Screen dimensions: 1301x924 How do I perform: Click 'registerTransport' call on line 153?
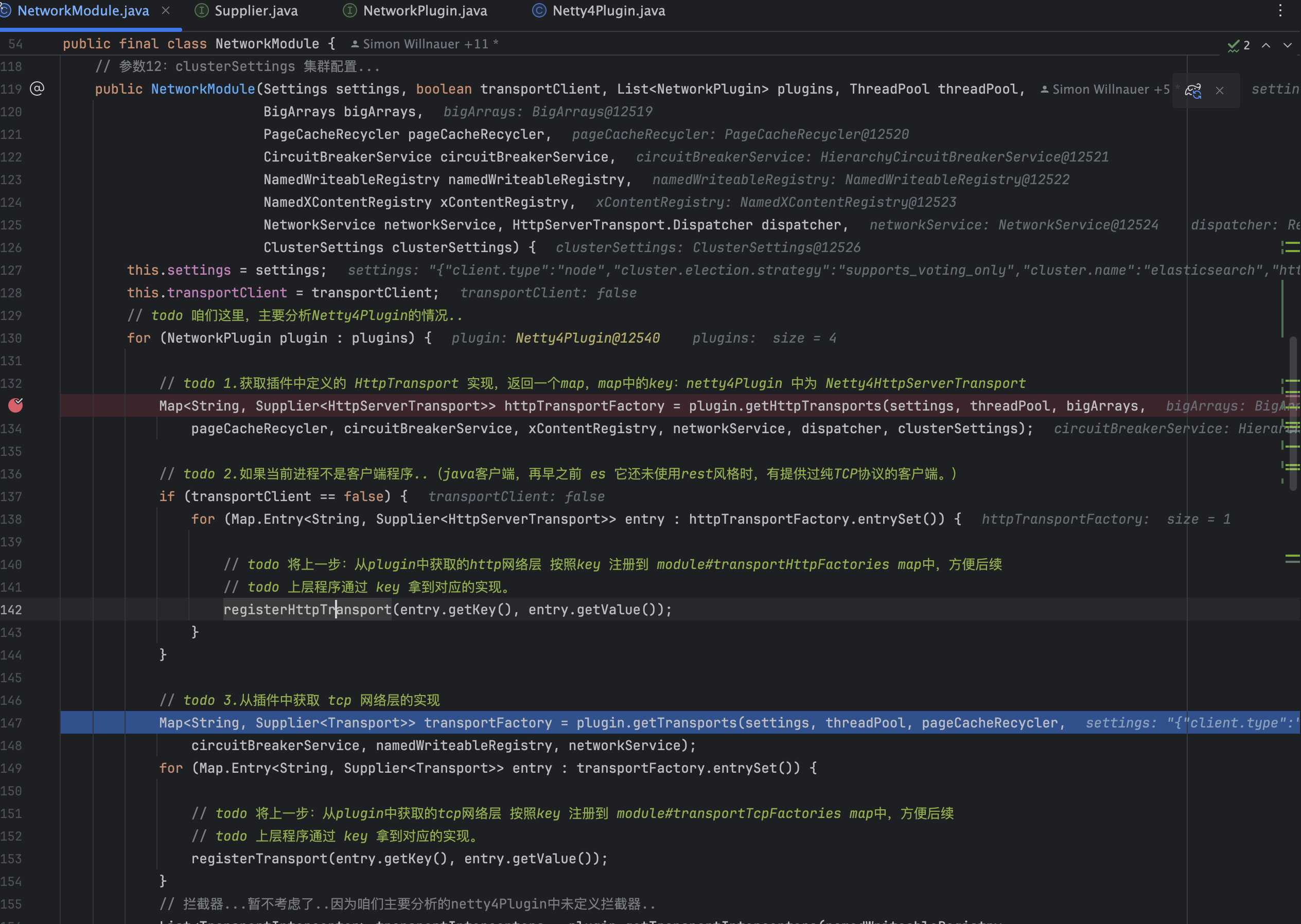[259, 859]
